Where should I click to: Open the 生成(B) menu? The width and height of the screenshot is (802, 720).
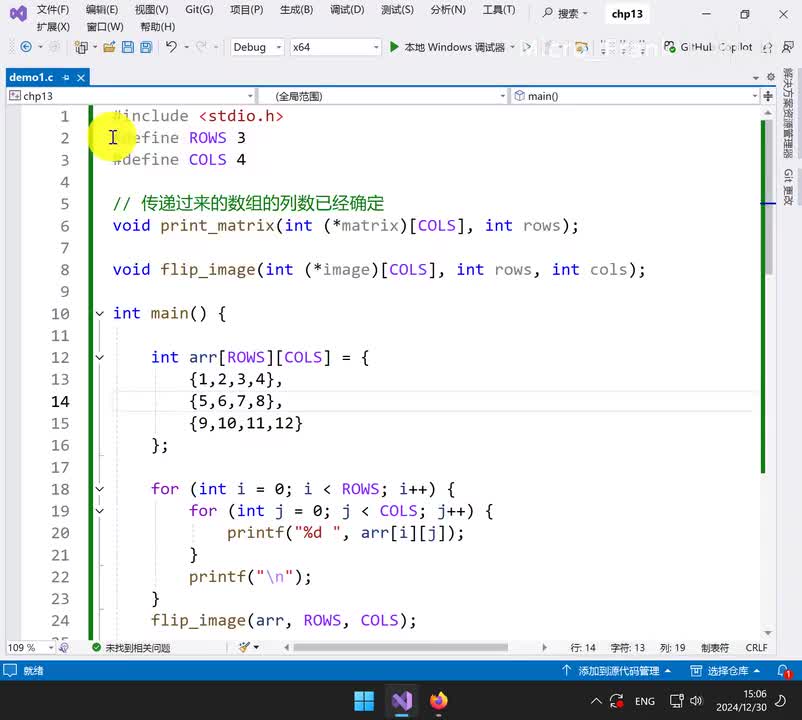click(x=296, y=10)
